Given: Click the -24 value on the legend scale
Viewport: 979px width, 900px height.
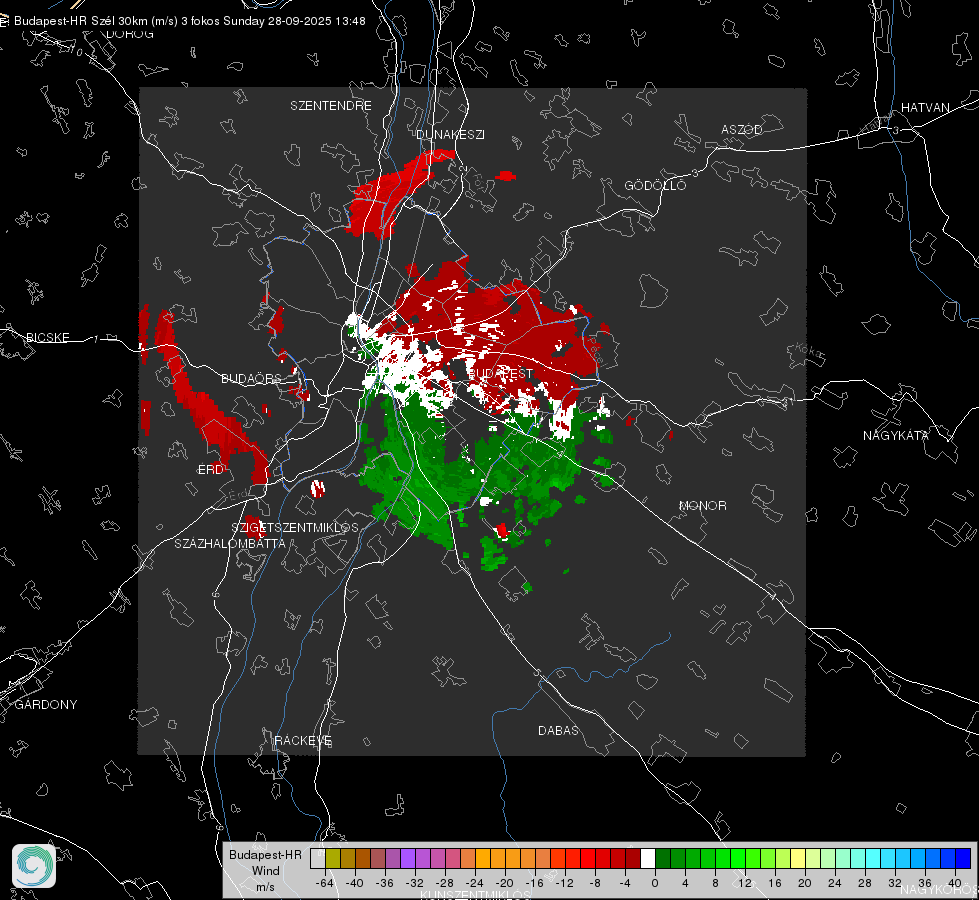Looking at the screenshot, I should coord(475,883).
